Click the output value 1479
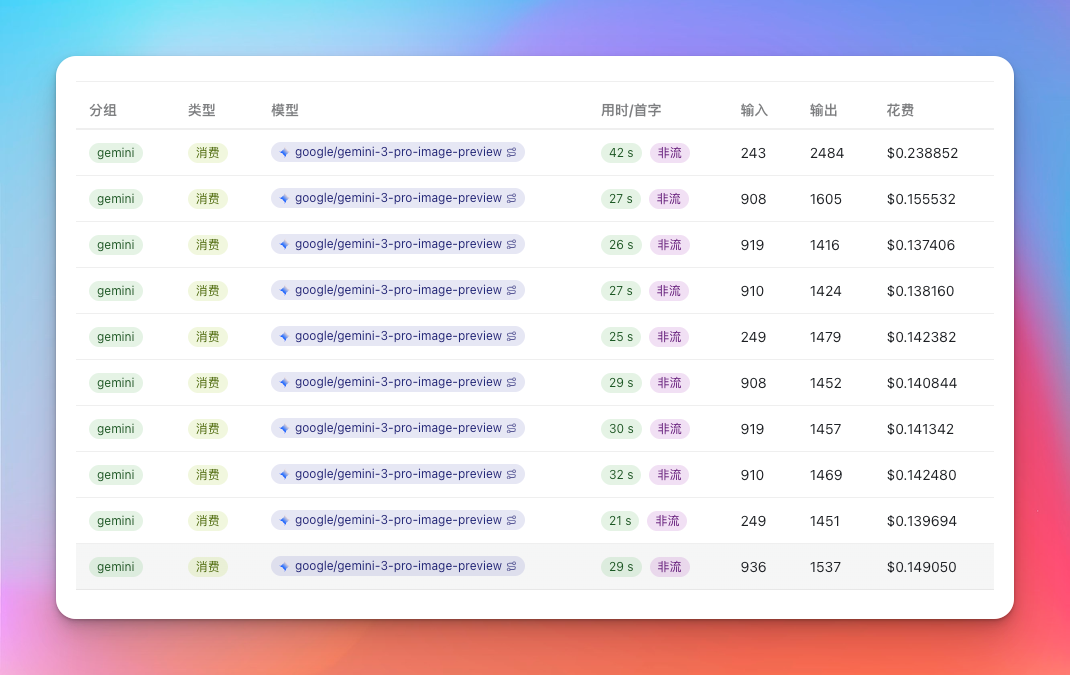 826,337
